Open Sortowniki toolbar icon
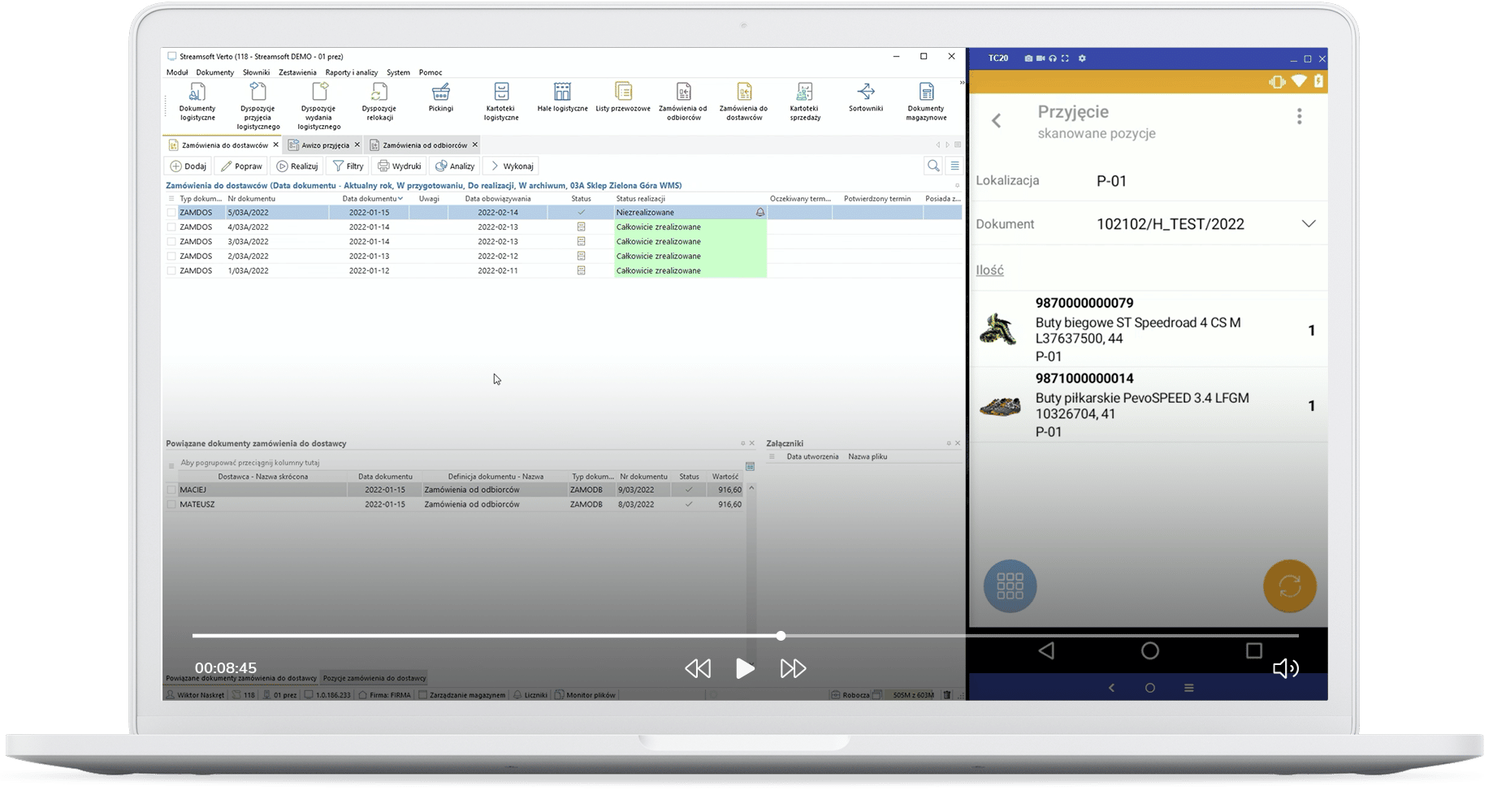 pos(866,97)
